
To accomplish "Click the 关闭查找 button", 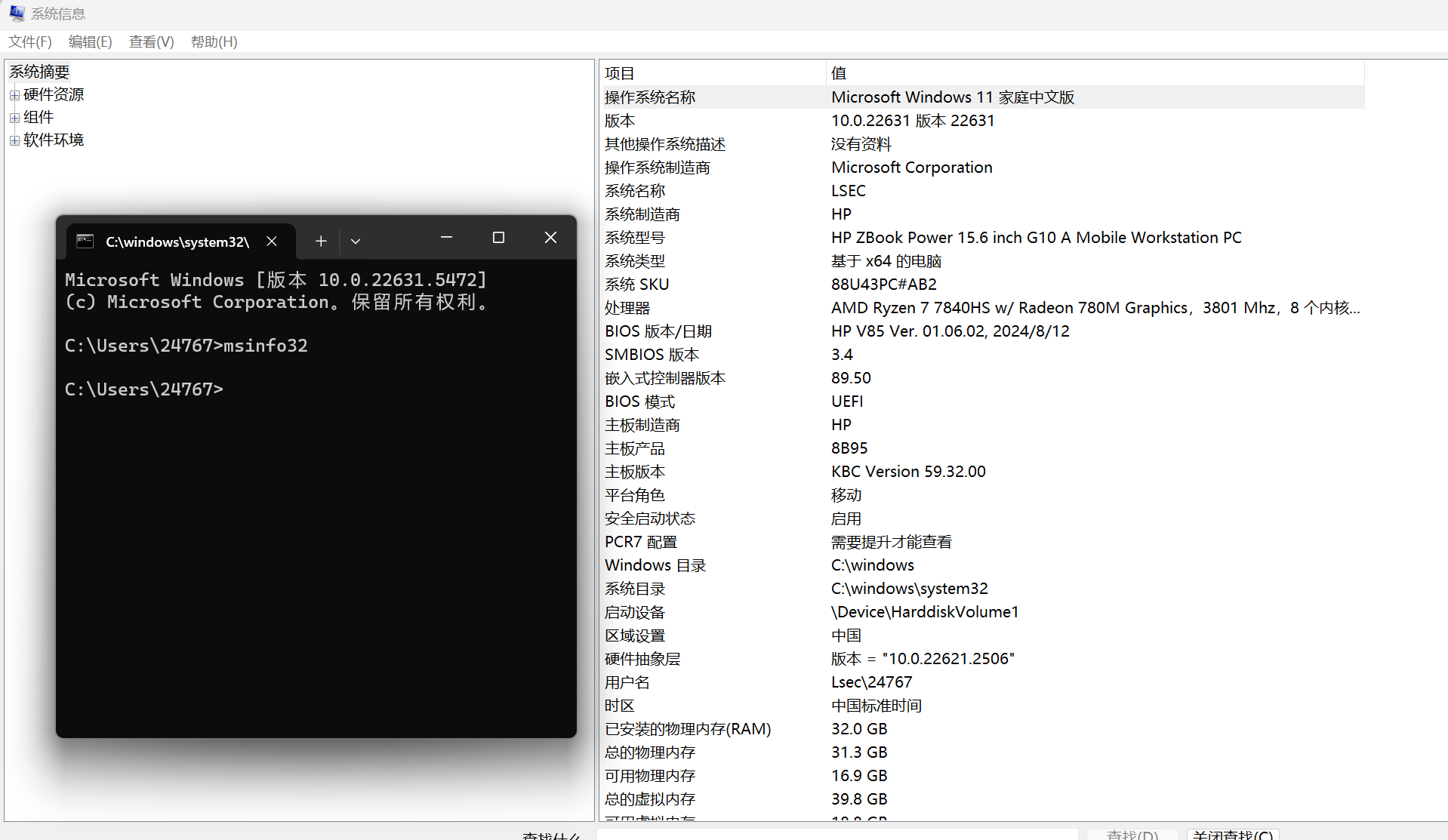I will 1232,835.
